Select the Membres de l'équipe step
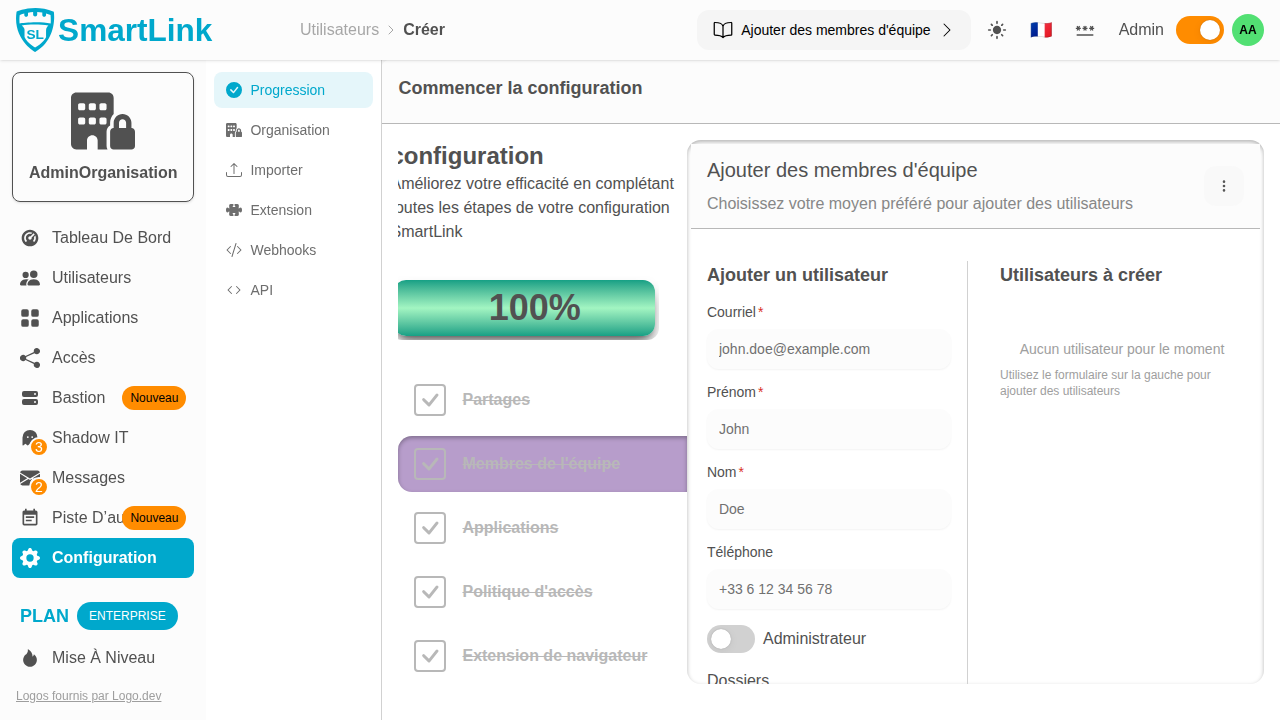Viewport: 1280px width, 720px height. click(541, 464)
